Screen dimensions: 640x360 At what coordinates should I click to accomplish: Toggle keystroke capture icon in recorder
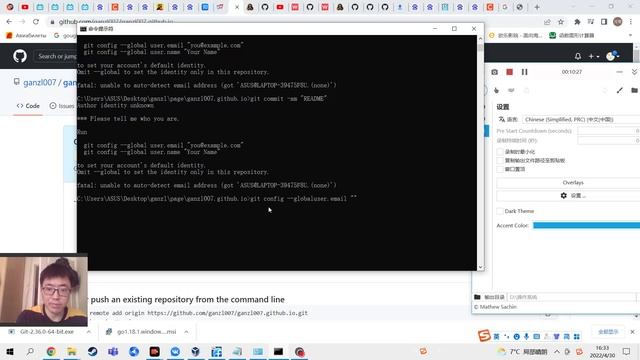[511, 90]
